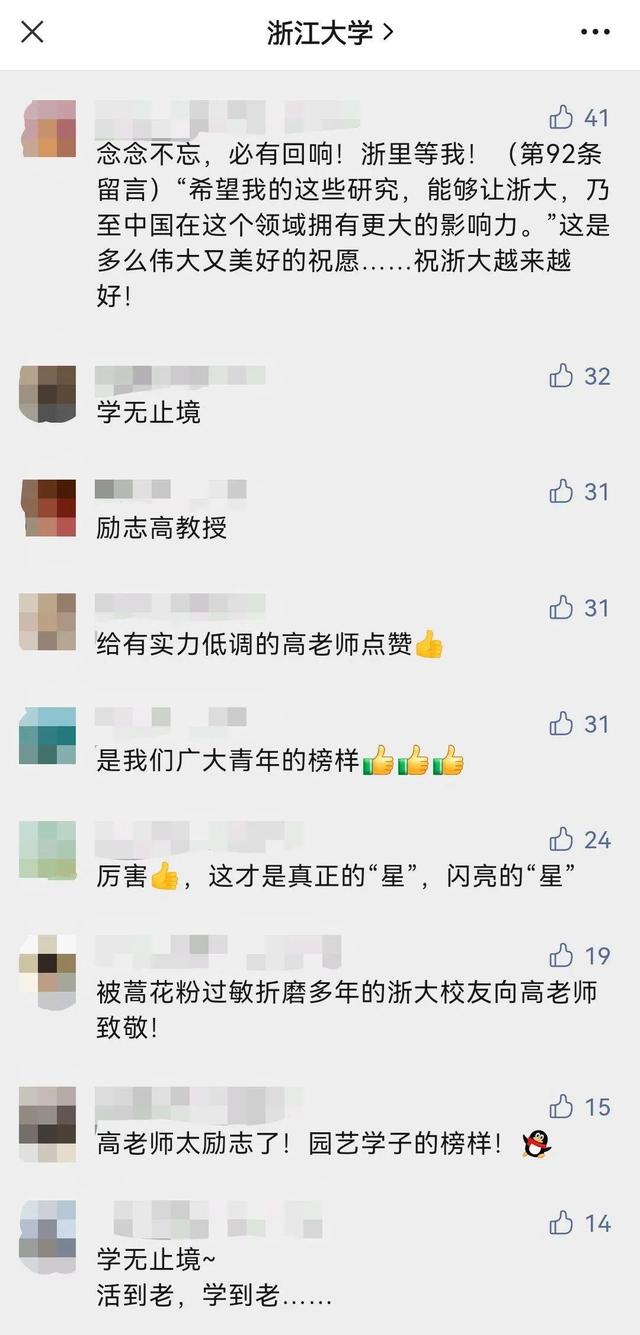640x1335 pixels.
Task: Like the comment with 41 likes
Action: (562, 117)
